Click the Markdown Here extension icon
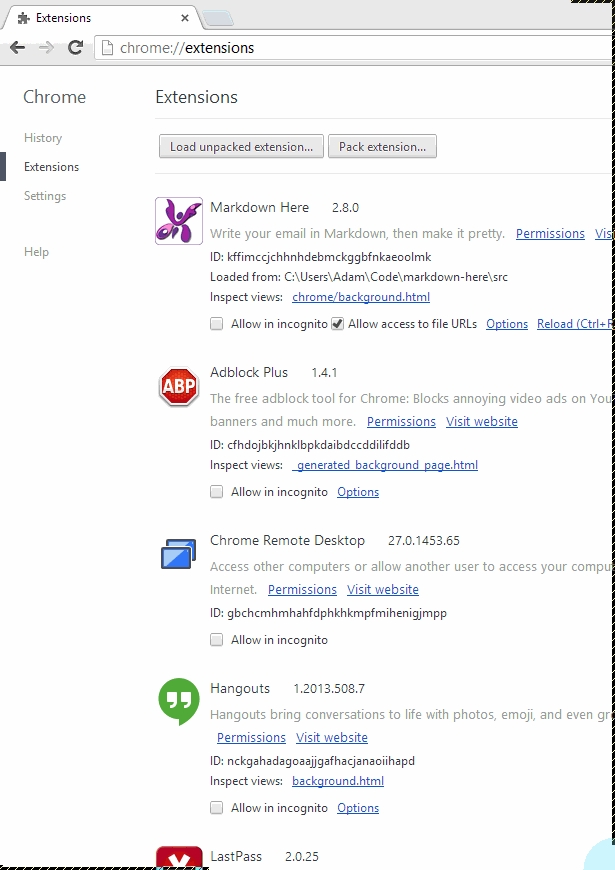This screenshot has width=615, height=870. pos(179,221)
